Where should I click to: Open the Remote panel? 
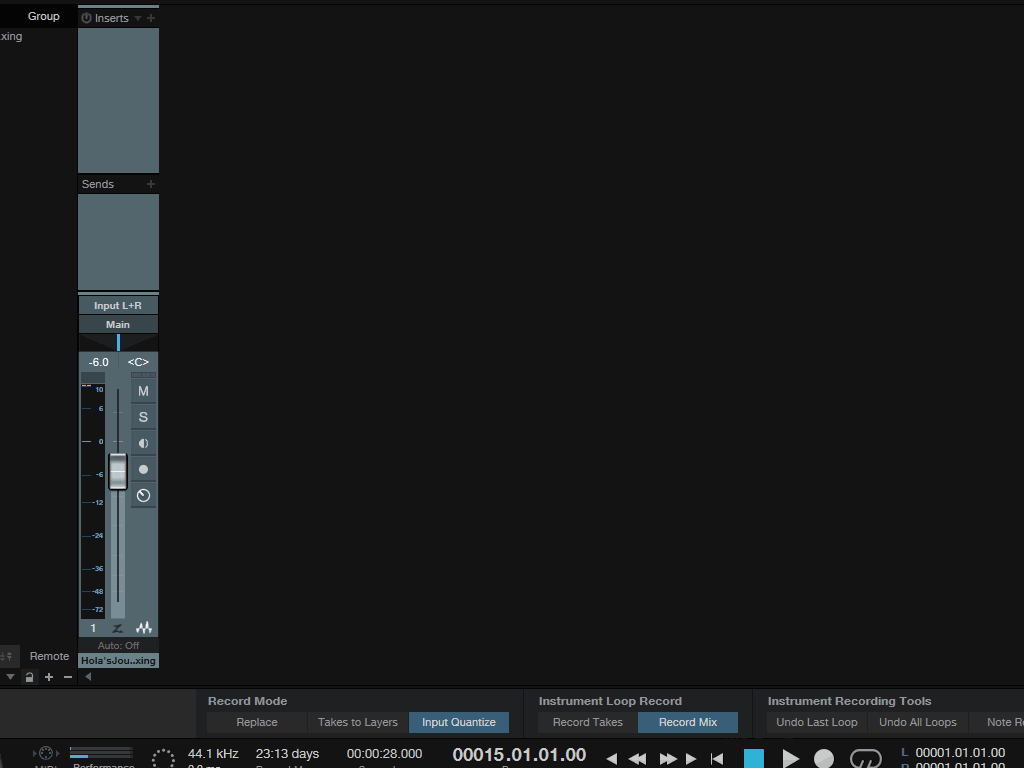point(50,656)
